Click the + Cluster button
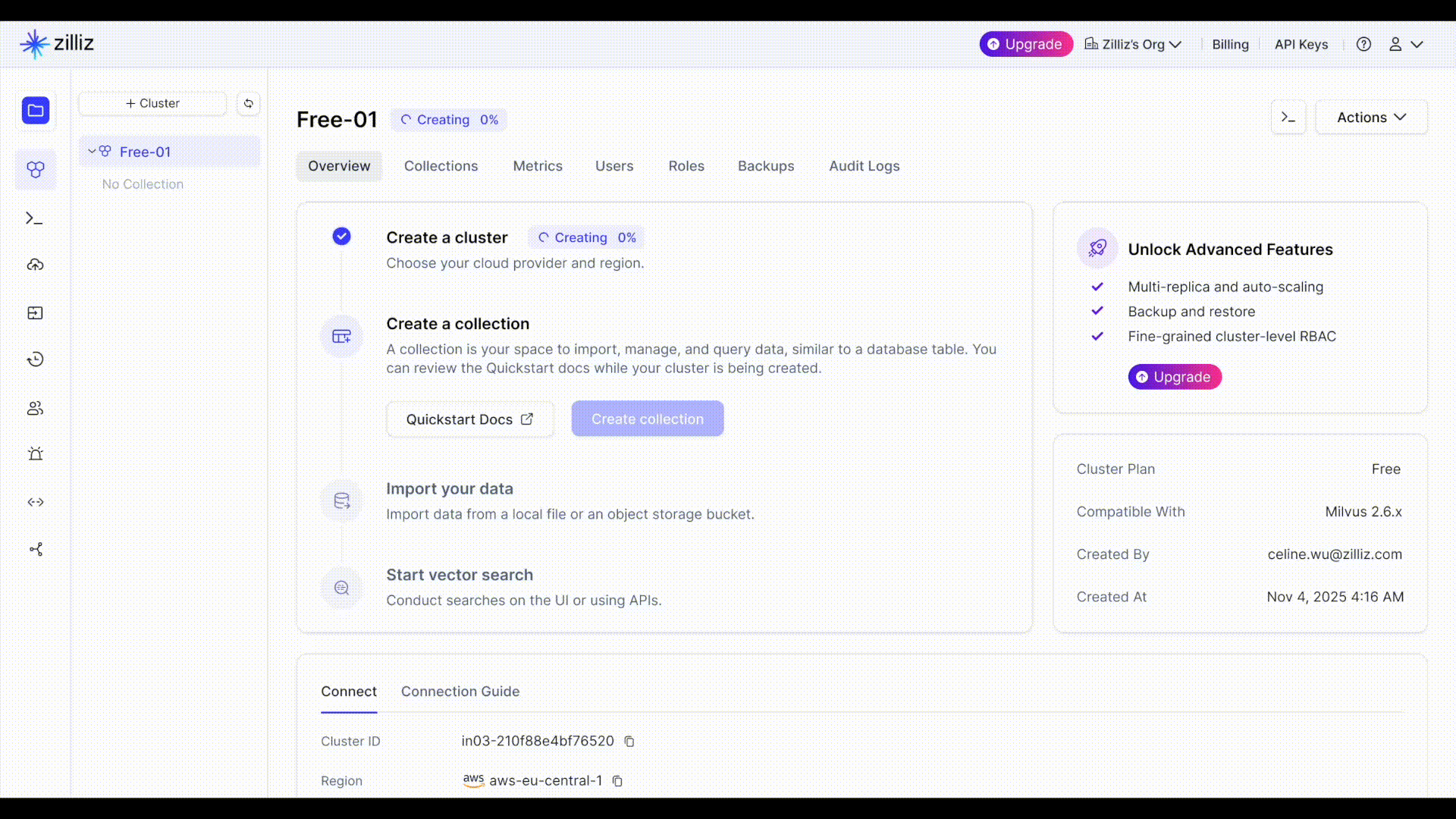1456x819 pixels. (152, 103)
